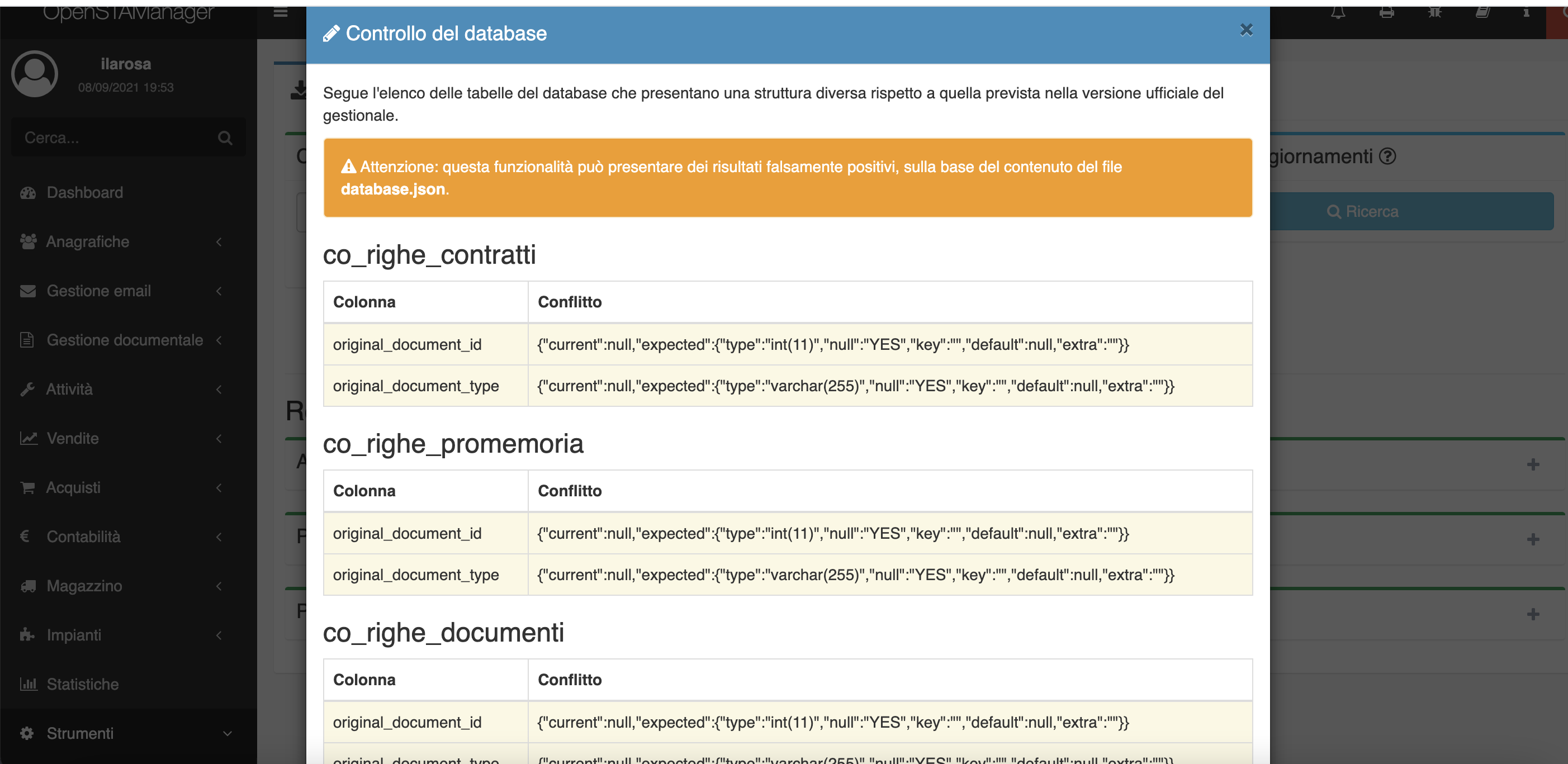This screenshot has width=1568, height=764.
Task: Open notifications bell icon in top bar
Action: coord(1338,12)
